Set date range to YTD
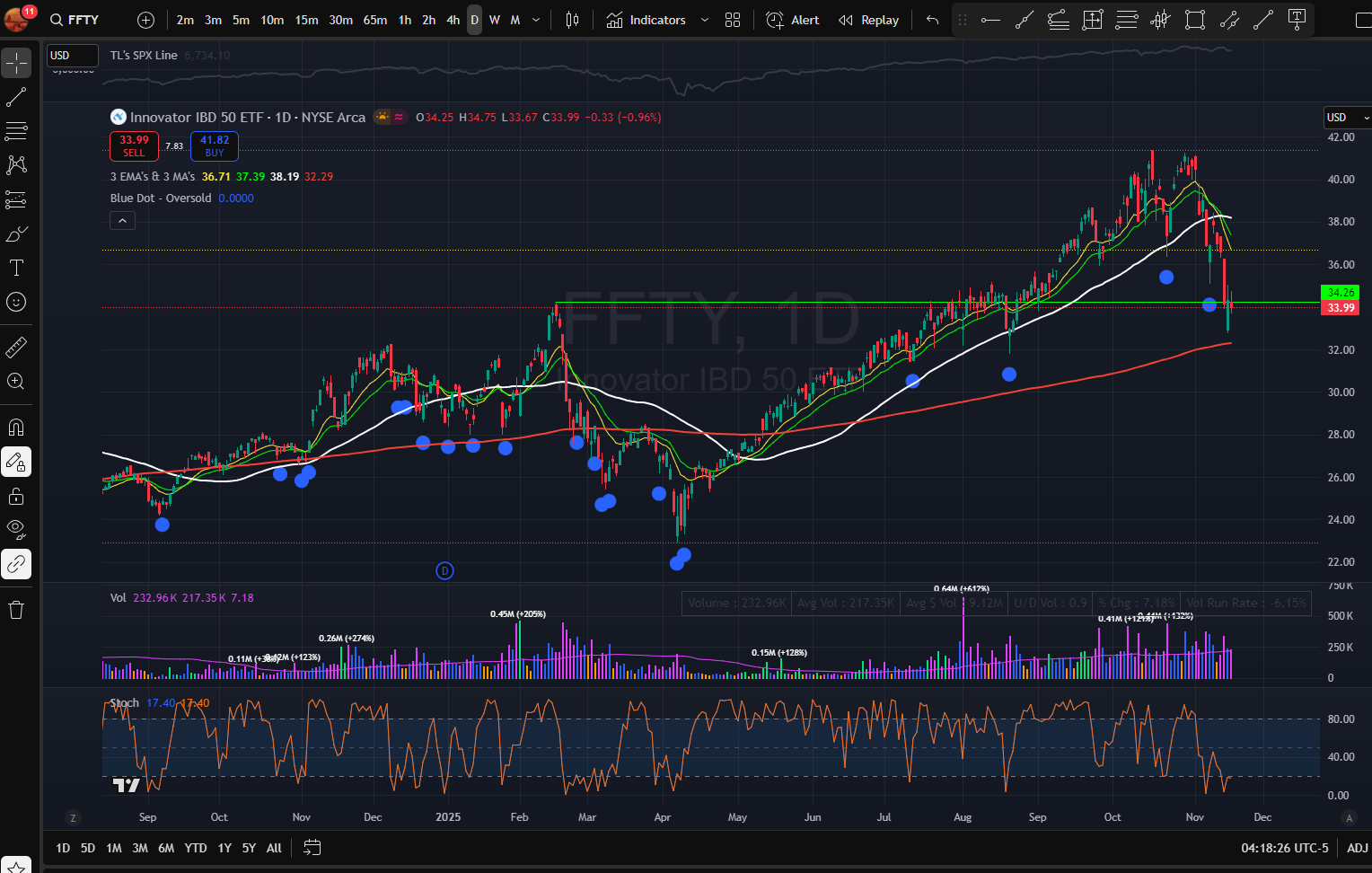Image resolution: width=1372 pixels, height=873 pixels. click(196, 848)
